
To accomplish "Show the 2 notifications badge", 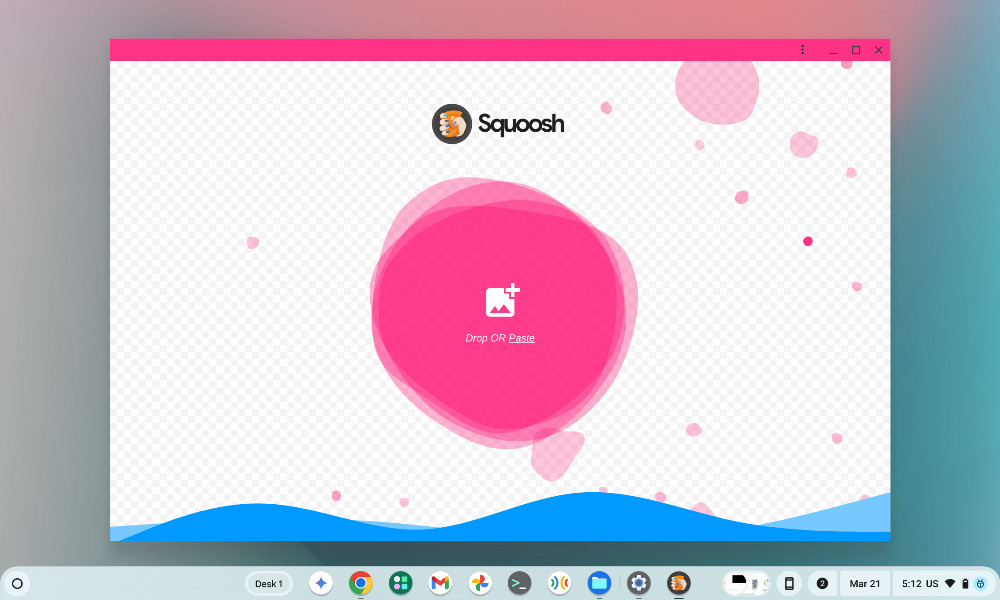I will pyautogui.click(x=822, y=583).
